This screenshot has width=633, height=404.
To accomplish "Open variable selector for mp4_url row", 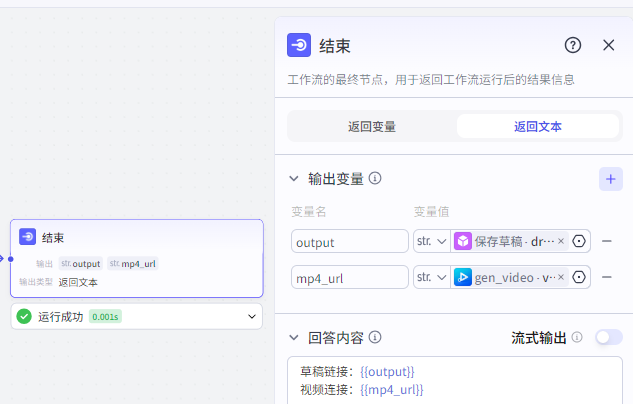I will click(579, 277).
